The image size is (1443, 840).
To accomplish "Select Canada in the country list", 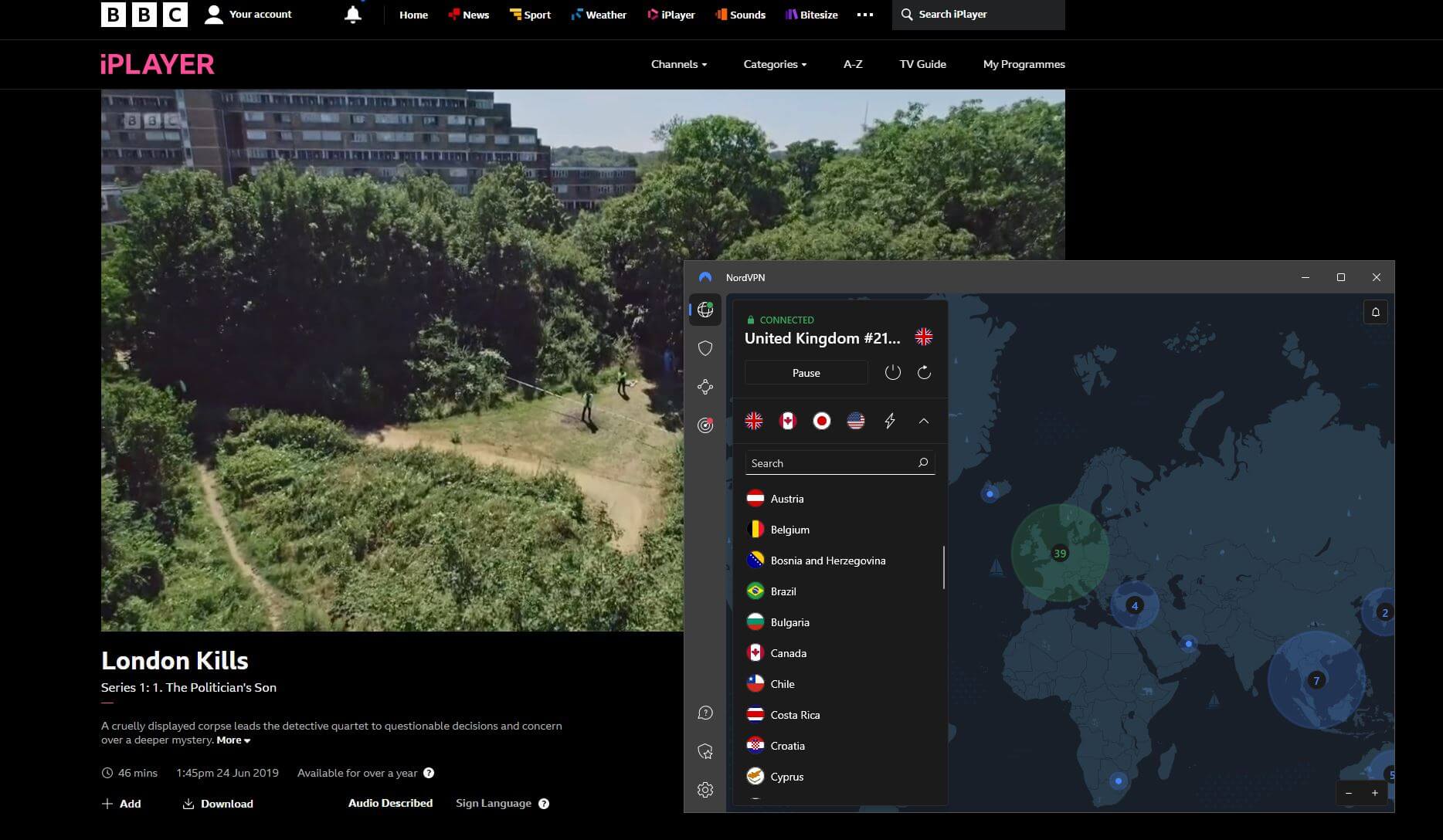I will click(839, 653).
